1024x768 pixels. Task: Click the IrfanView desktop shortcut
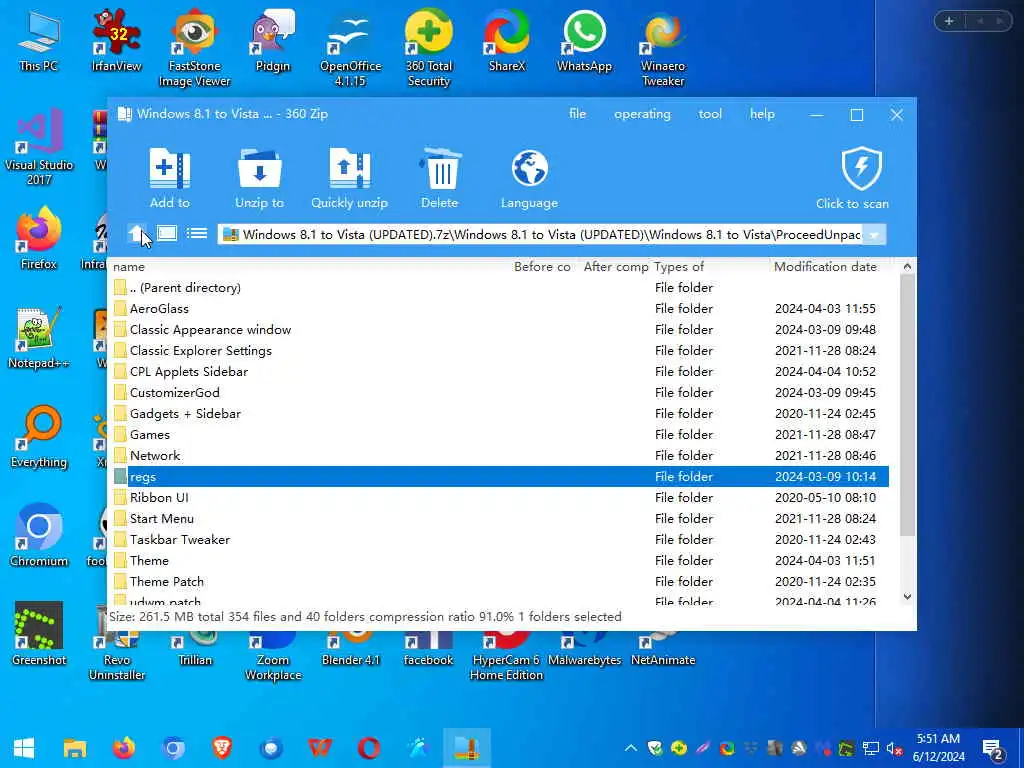point(116,41)
